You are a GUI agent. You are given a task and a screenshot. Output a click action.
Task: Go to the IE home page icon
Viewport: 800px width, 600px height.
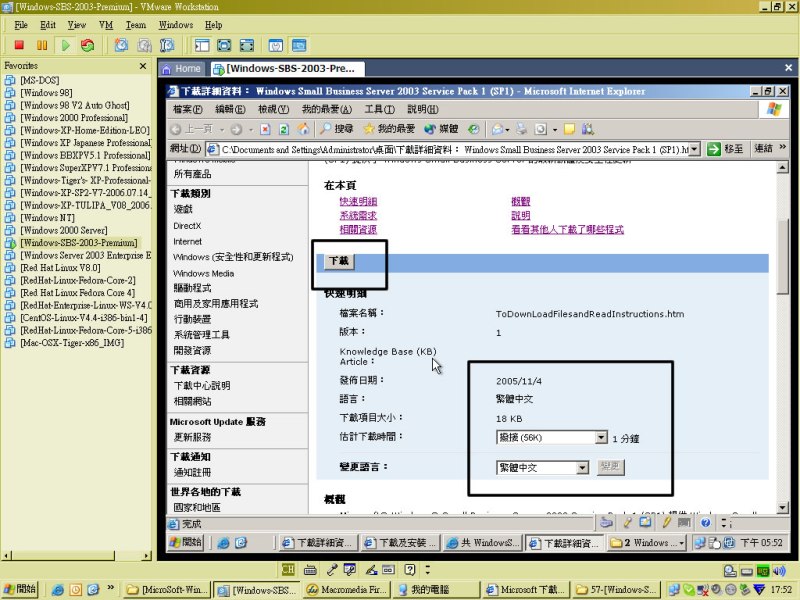[x=303, y=129]
